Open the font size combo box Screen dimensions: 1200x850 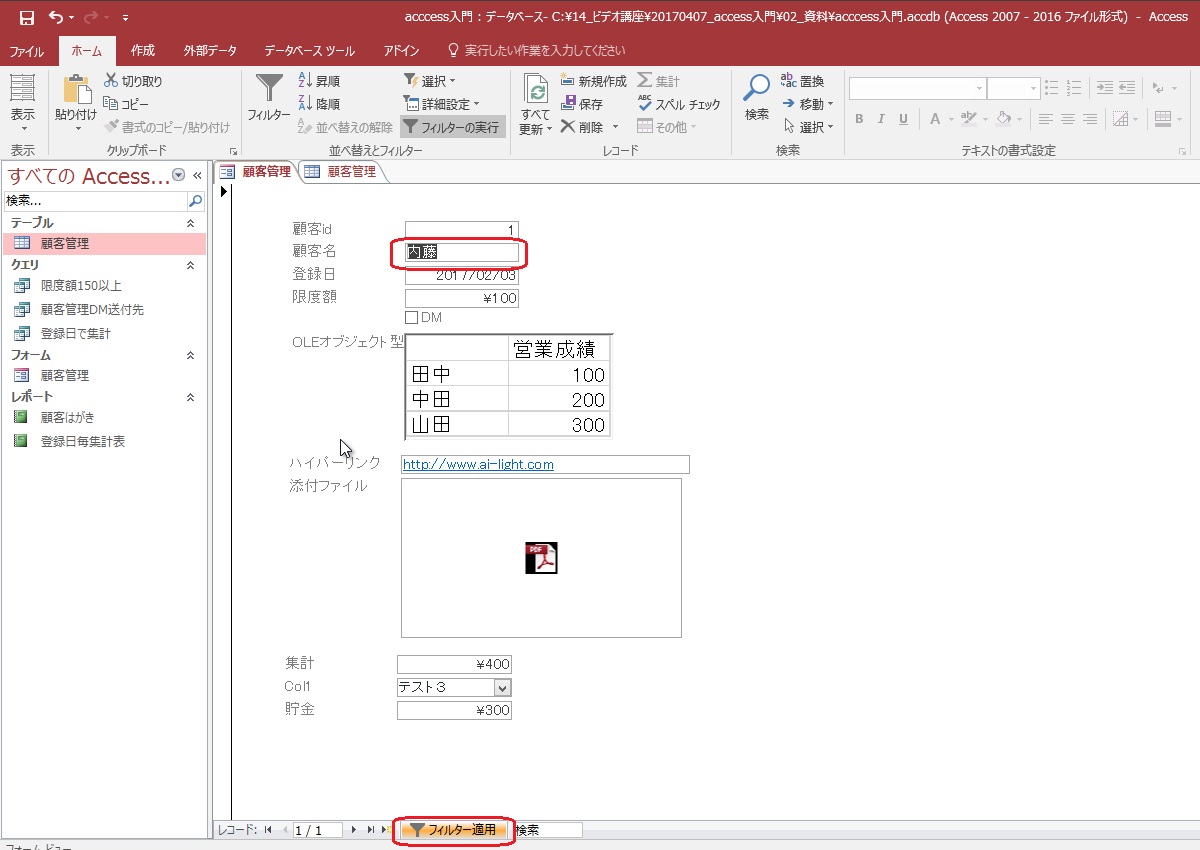pos(1016,89)
